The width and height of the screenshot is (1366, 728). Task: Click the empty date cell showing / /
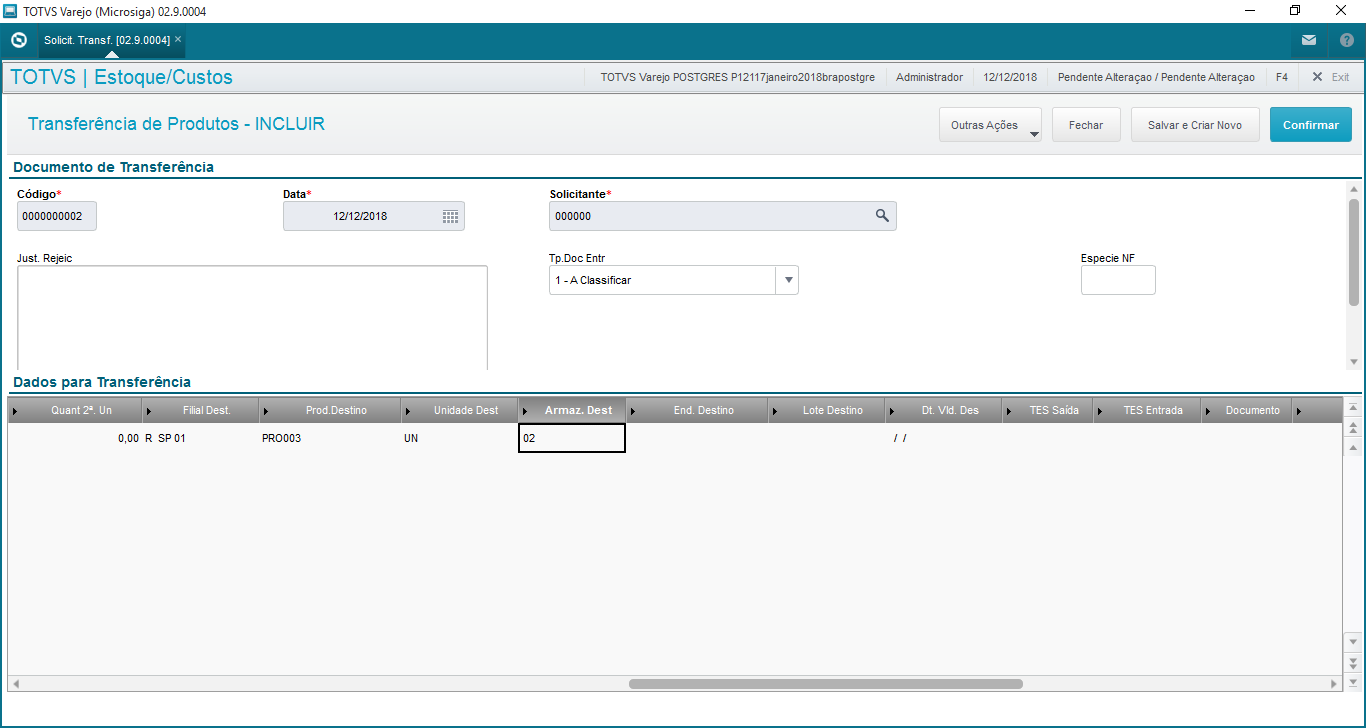point(944,438)
